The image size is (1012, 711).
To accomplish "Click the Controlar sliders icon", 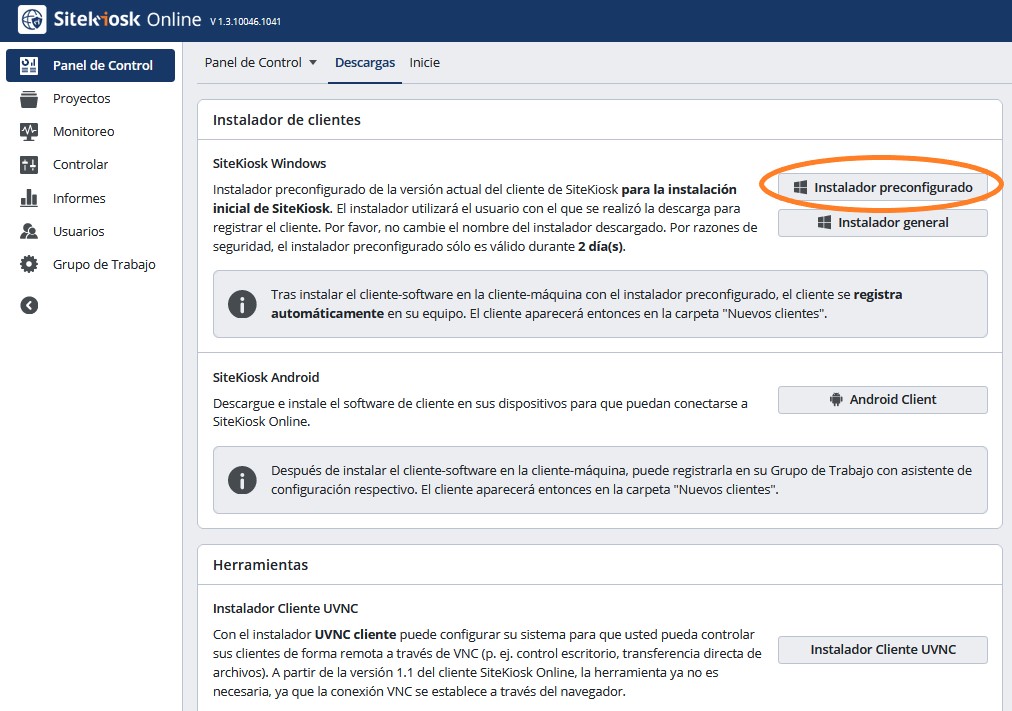I will [x=30, y=165].
